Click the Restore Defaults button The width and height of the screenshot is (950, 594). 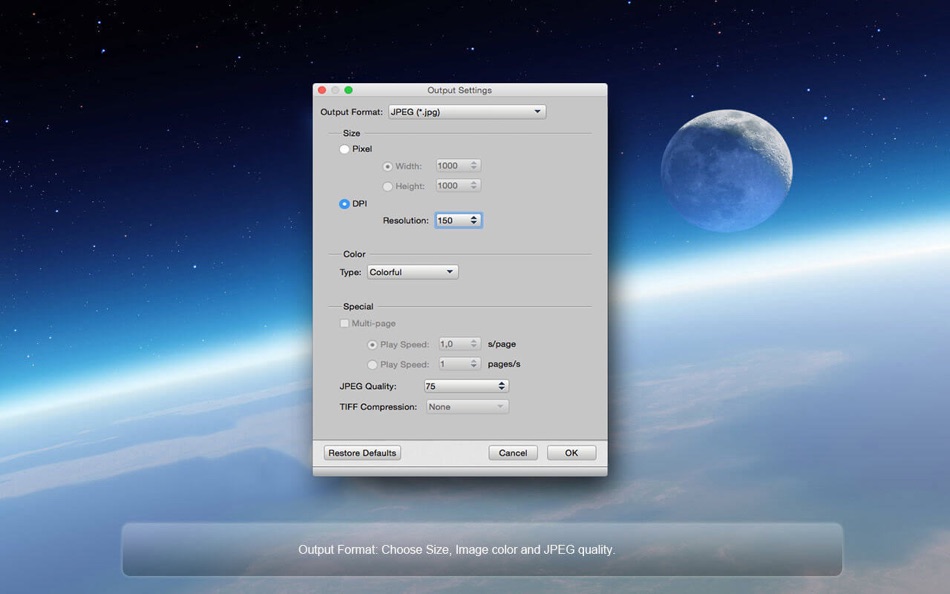click(362, 453)
